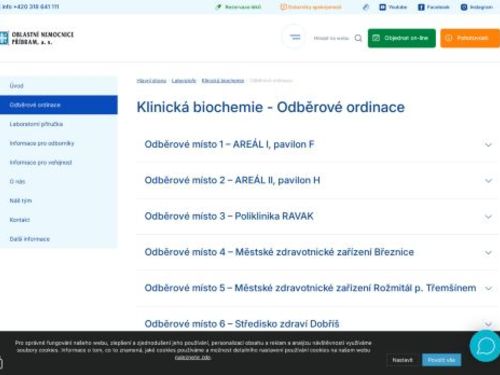The width and height of the screenshot is (500, 375).
Task: Click the green Objednat on-line button
Action: pyautogui.click(x=402, y=38)
